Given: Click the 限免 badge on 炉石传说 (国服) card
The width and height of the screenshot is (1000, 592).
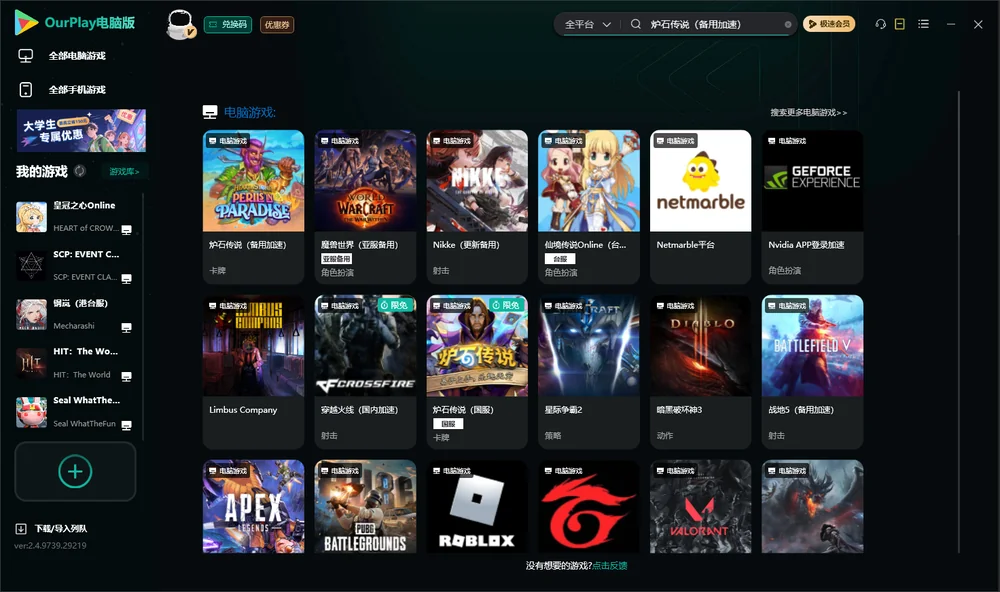Looking at the screenshot, I should click(x=507, y=305).
